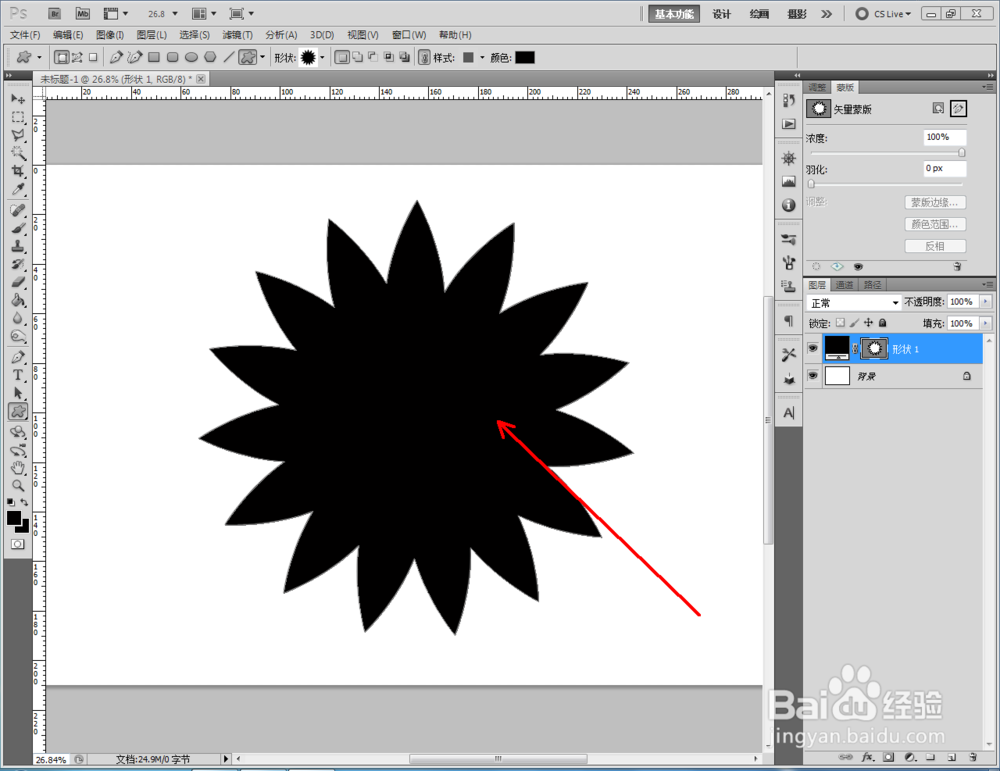Toggle lock transparent pixels
1000x771 pixels.
[841, 323]
